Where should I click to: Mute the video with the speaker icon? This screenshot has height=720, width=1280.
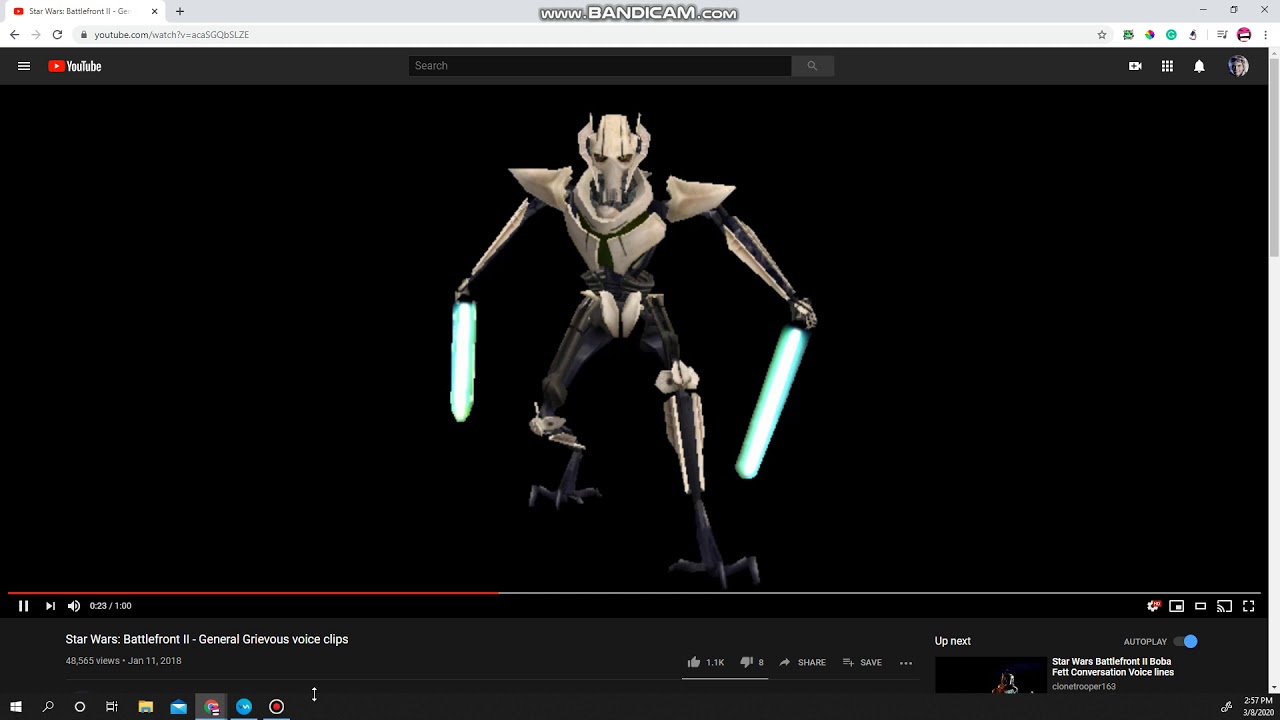click(73, 606)
